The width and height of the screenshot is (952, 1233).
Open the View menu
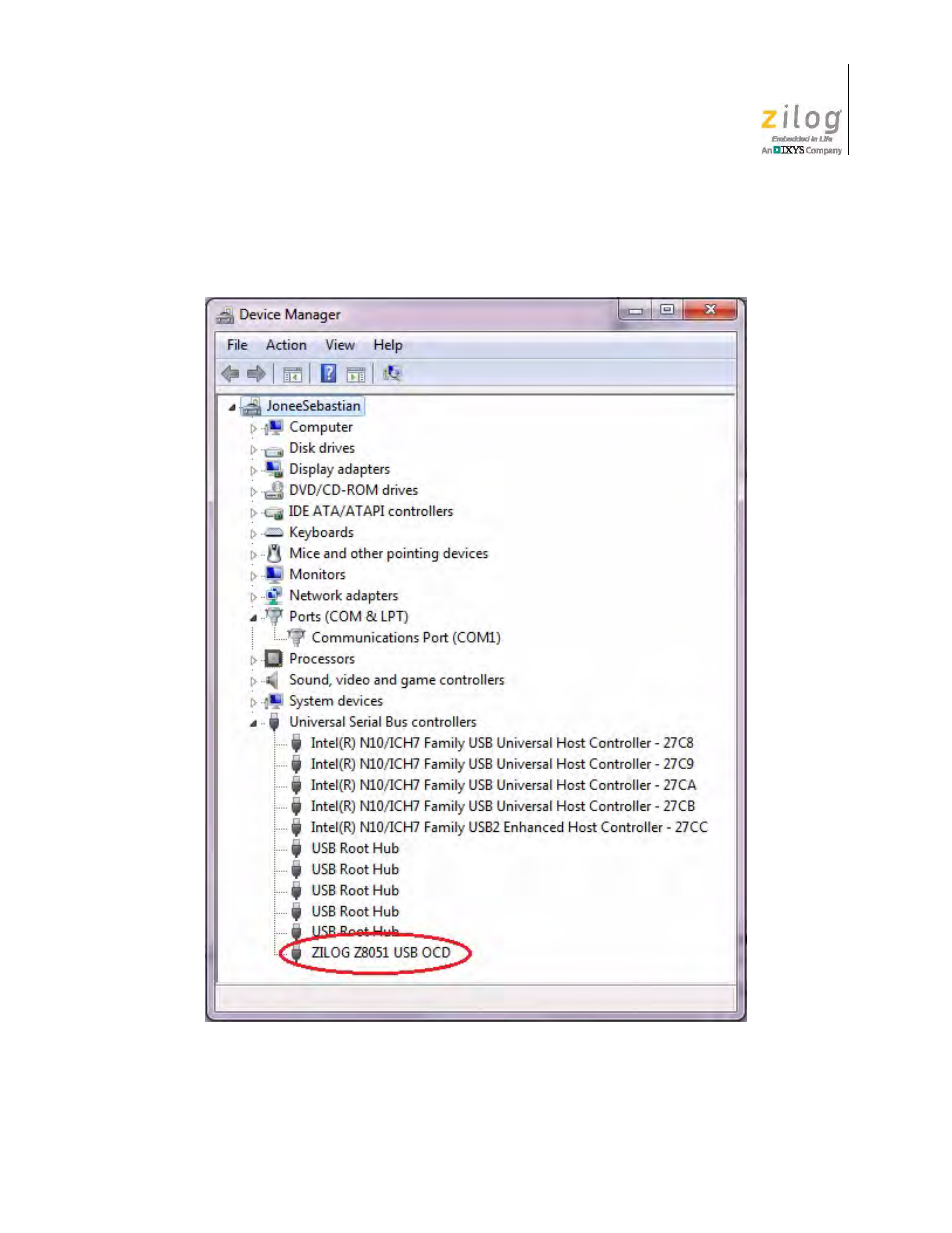point(339,345)
